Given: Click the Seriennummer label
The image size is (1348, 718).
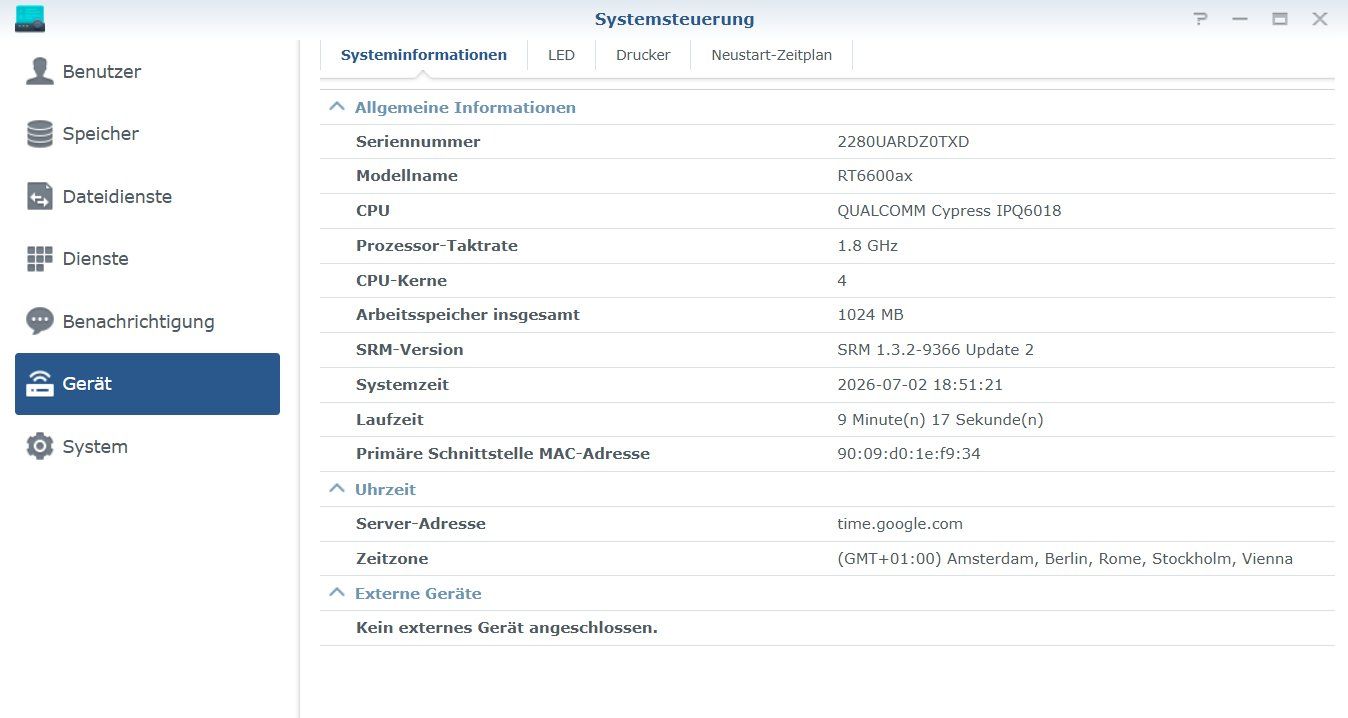Looking at the screenshot, I should click(x=418, y=142).
